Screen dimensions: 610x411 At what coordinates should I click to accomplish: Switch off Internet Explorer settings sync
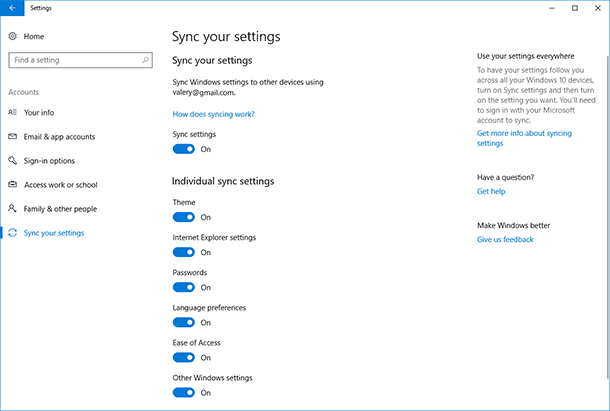(184, 252)
